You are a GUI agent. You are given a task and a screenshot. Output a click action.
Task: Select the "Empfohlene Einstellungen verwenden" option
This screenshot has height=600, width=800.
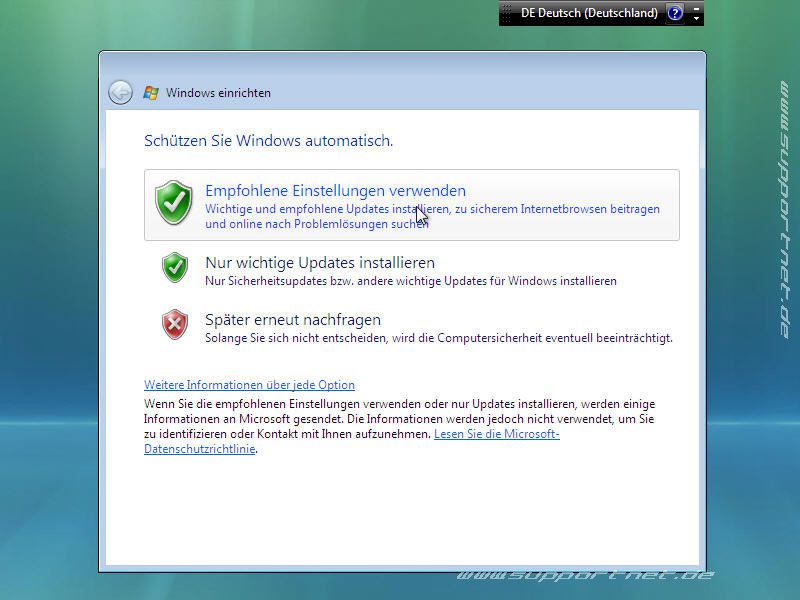(x=335, y=191)
